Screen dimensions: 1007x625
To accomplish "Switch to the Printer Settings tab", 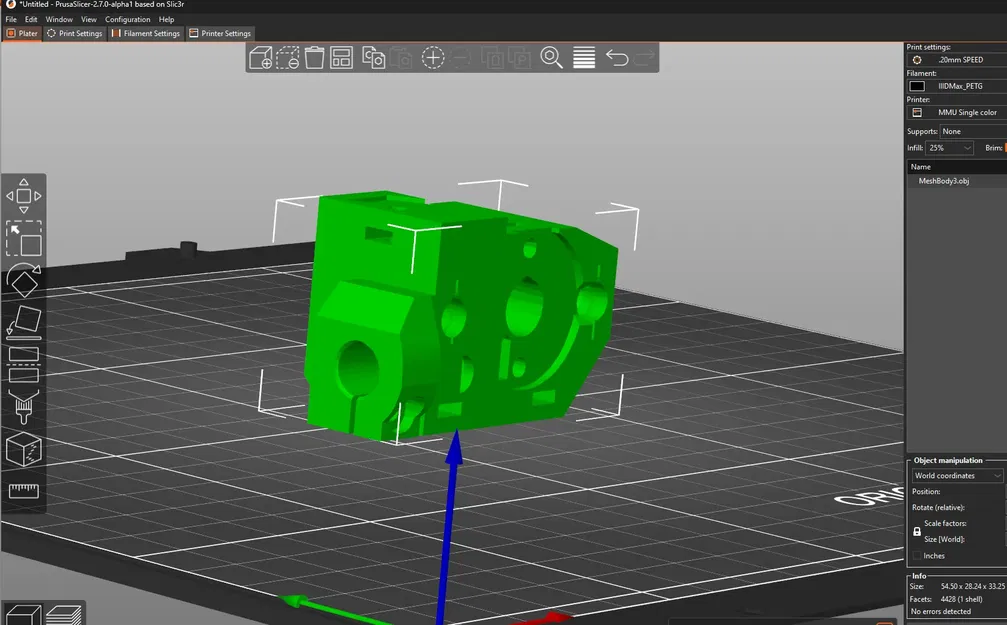I will 220,33.
